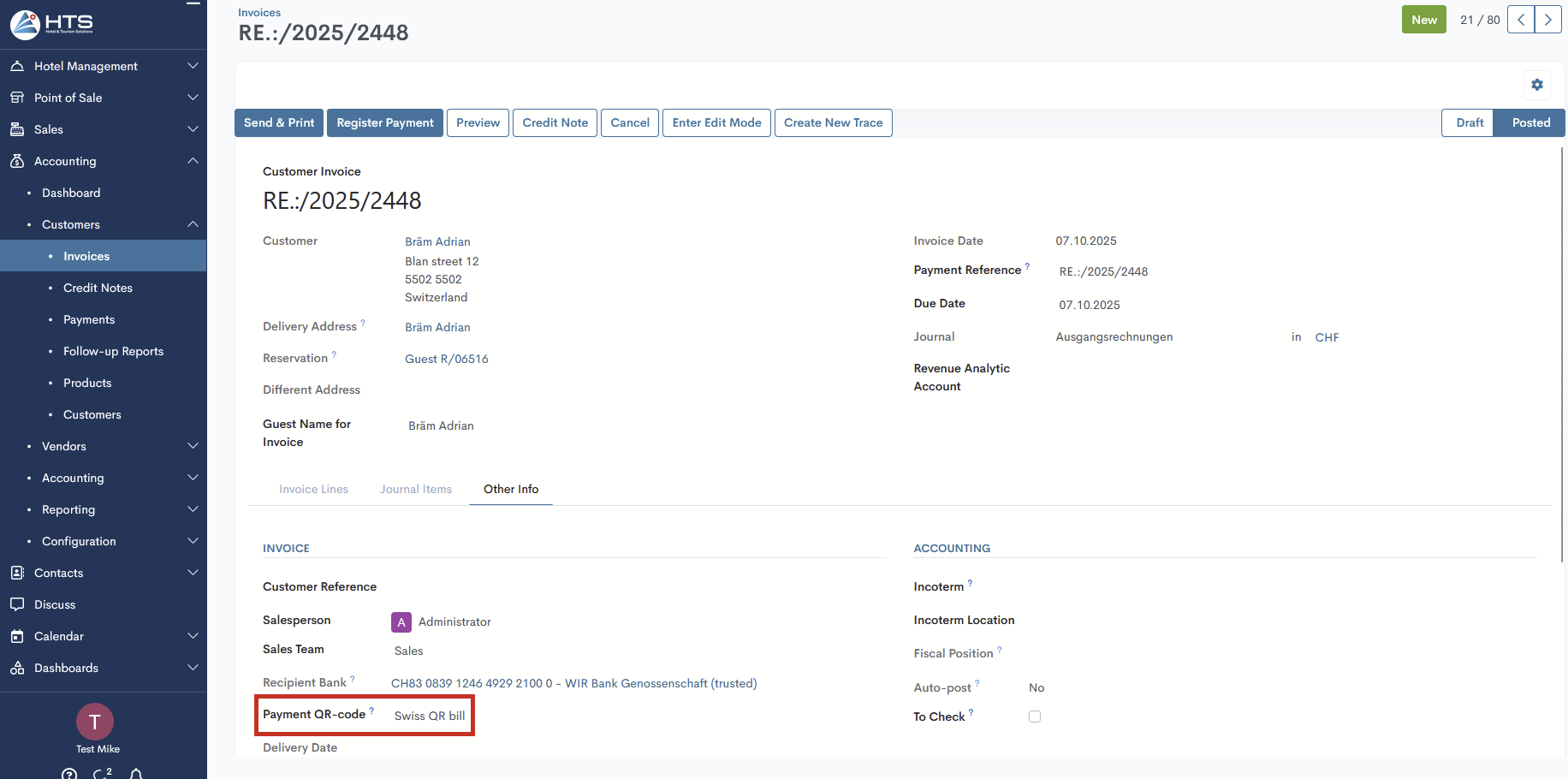Screen dimensions: 1568x779
Task: Go to the next invoice record arrow
Action: (x=1547, y=20)
